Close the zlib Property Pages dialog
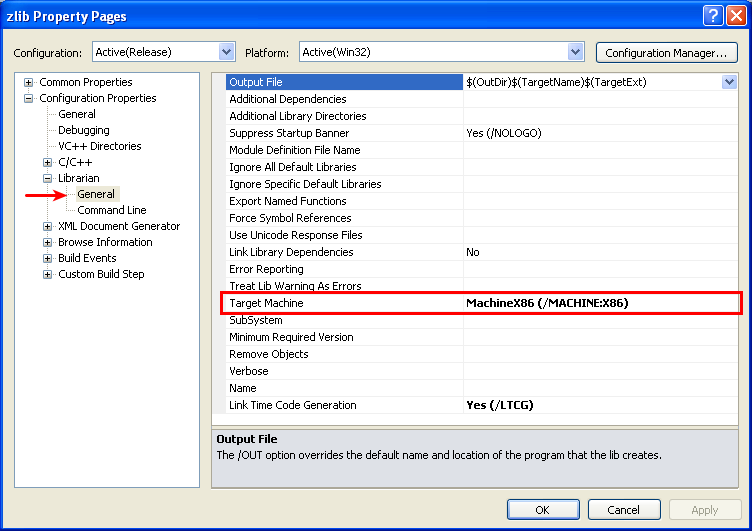 tap(736, 16)
